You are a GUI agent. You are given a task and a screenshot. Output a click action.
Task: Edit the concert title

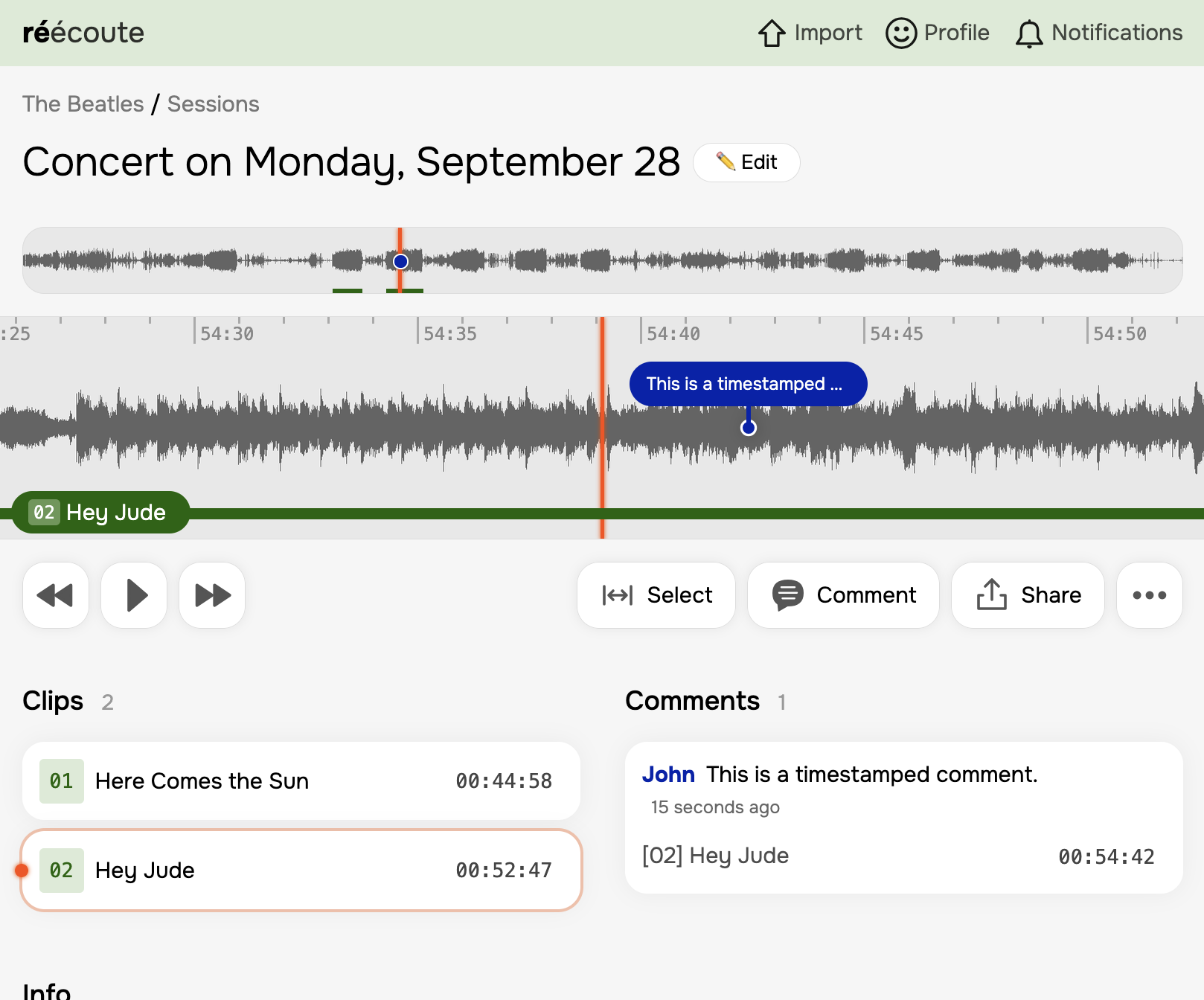click(746, 162)
